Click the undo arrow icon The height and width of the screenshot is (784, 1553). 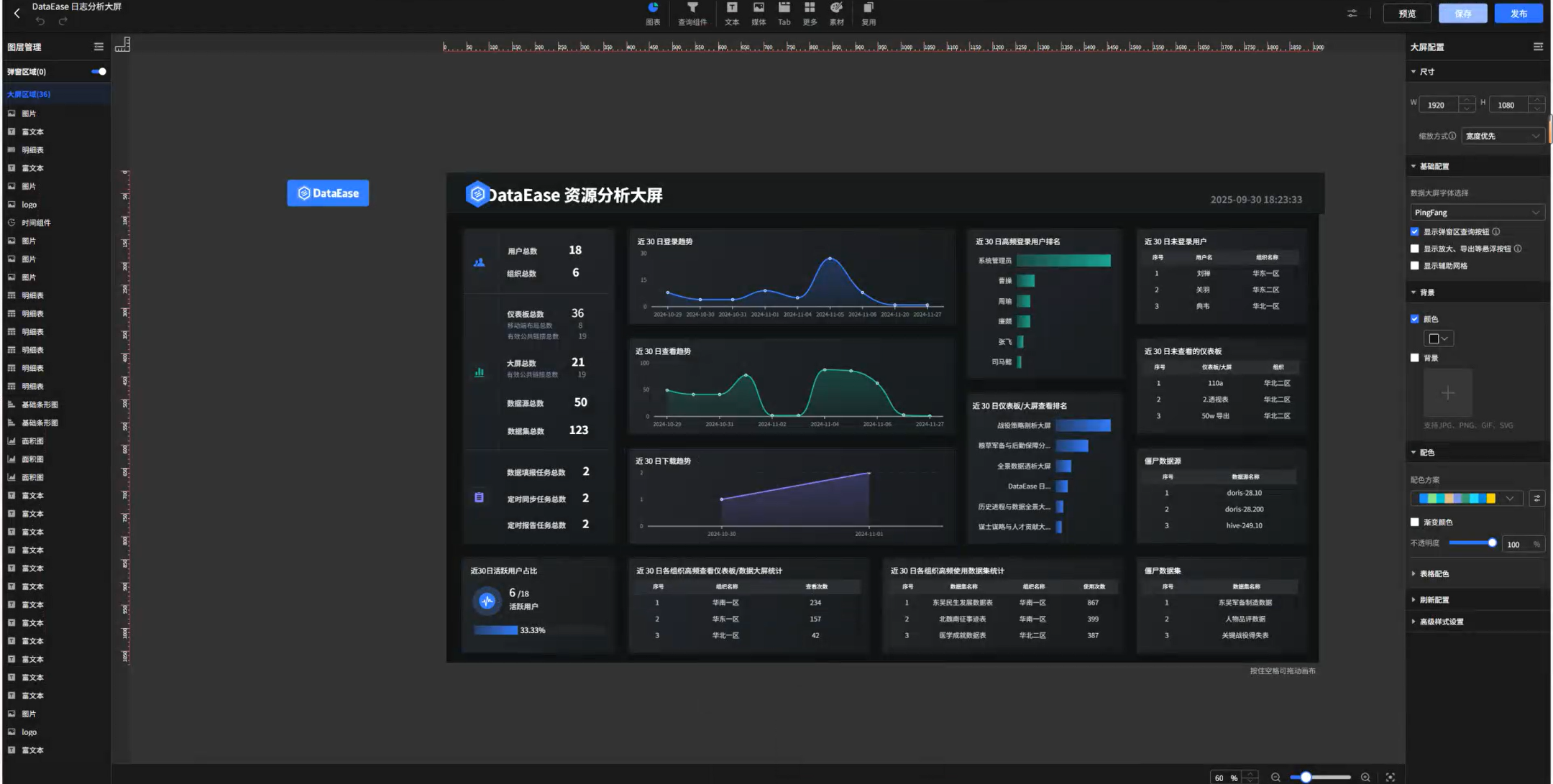coord(40,22)
